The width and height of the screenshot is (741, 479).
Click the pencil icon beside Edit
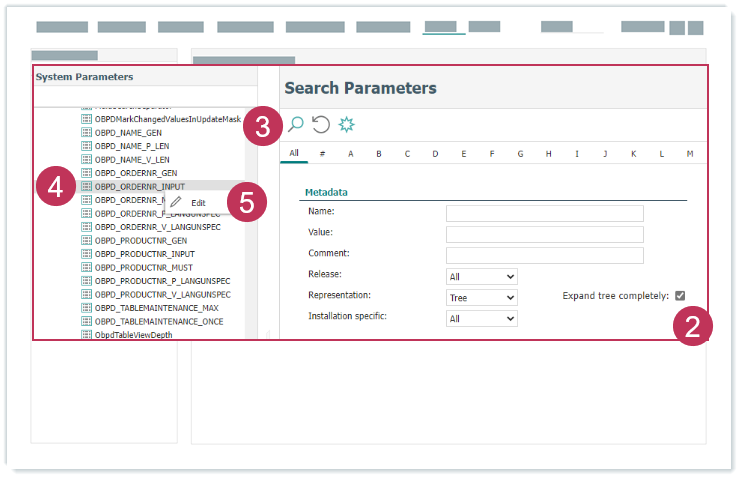pyautogui.click(x=176, y=202)
